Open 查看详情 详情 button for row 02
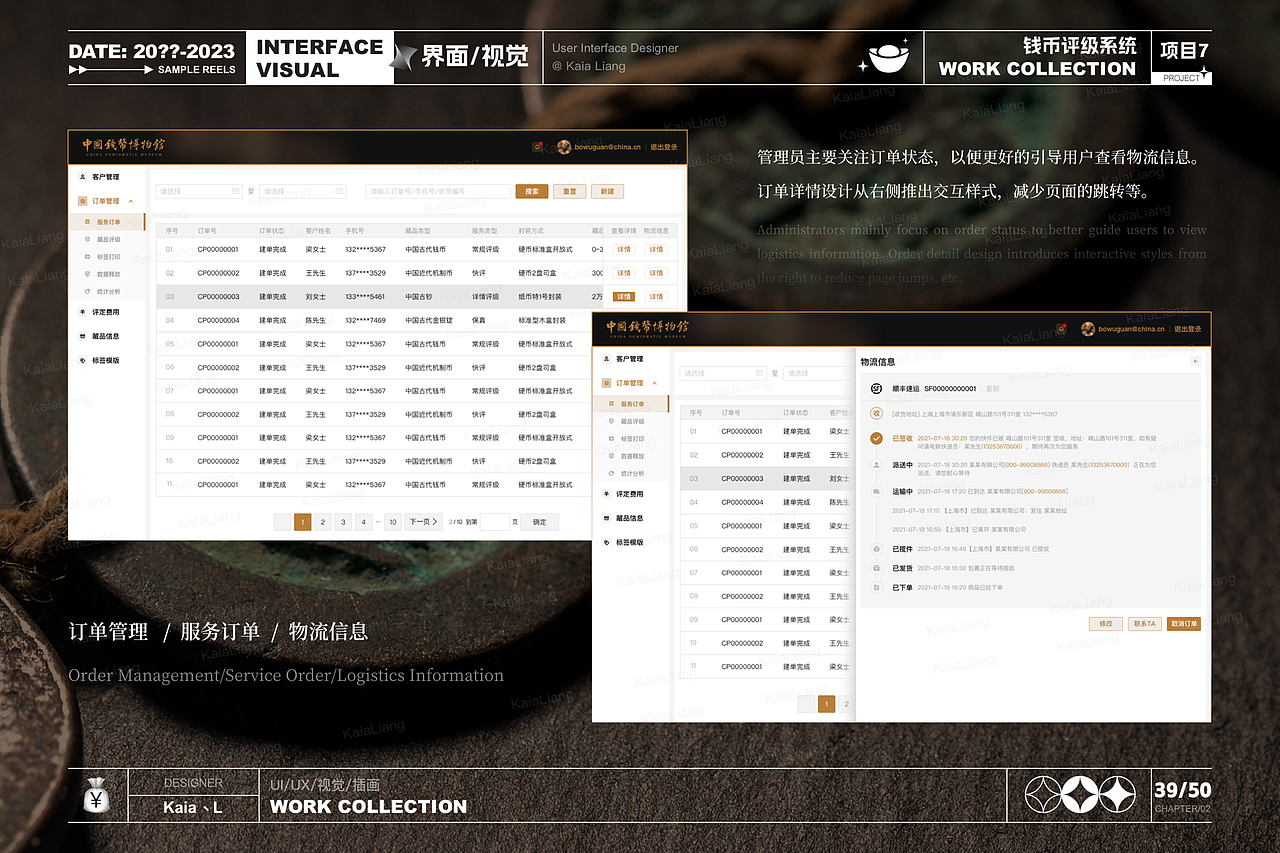Image resolution: width=1280 pixels, height=853 pixels. [624, 273]
